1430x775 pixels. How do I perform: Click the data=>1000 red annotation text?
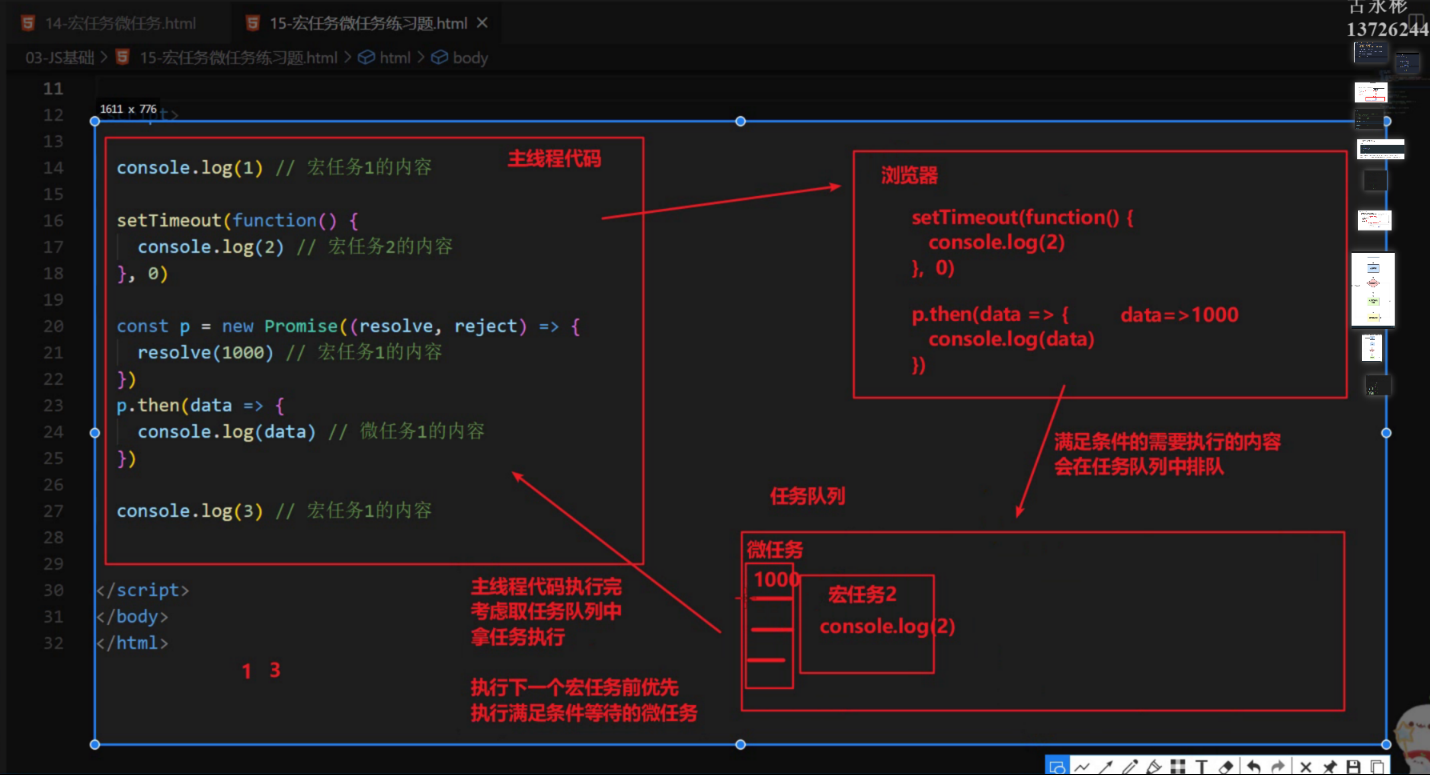pyautogui.click(x=1179, y=315)
